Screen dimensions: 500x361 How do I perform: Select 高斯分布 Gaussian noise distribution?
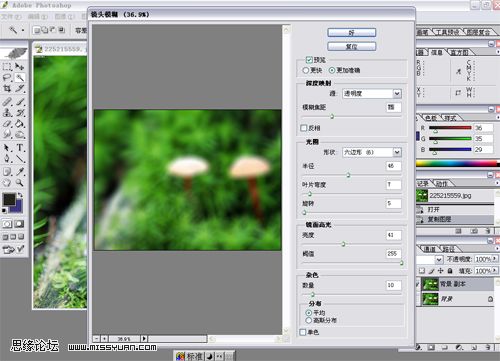309,320
